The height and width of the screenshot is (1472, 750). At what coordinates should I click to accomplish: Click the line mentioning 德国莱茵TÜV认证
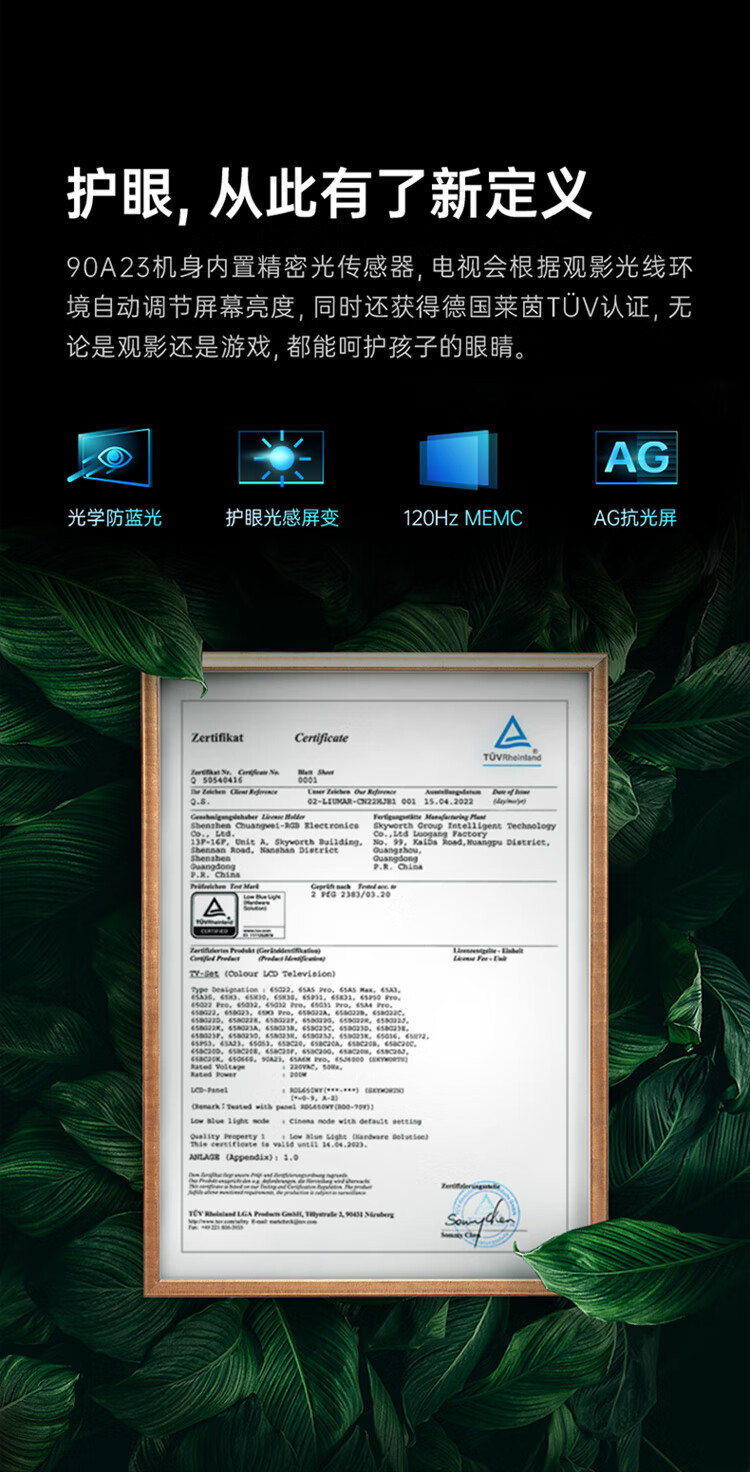click(379, 308)
